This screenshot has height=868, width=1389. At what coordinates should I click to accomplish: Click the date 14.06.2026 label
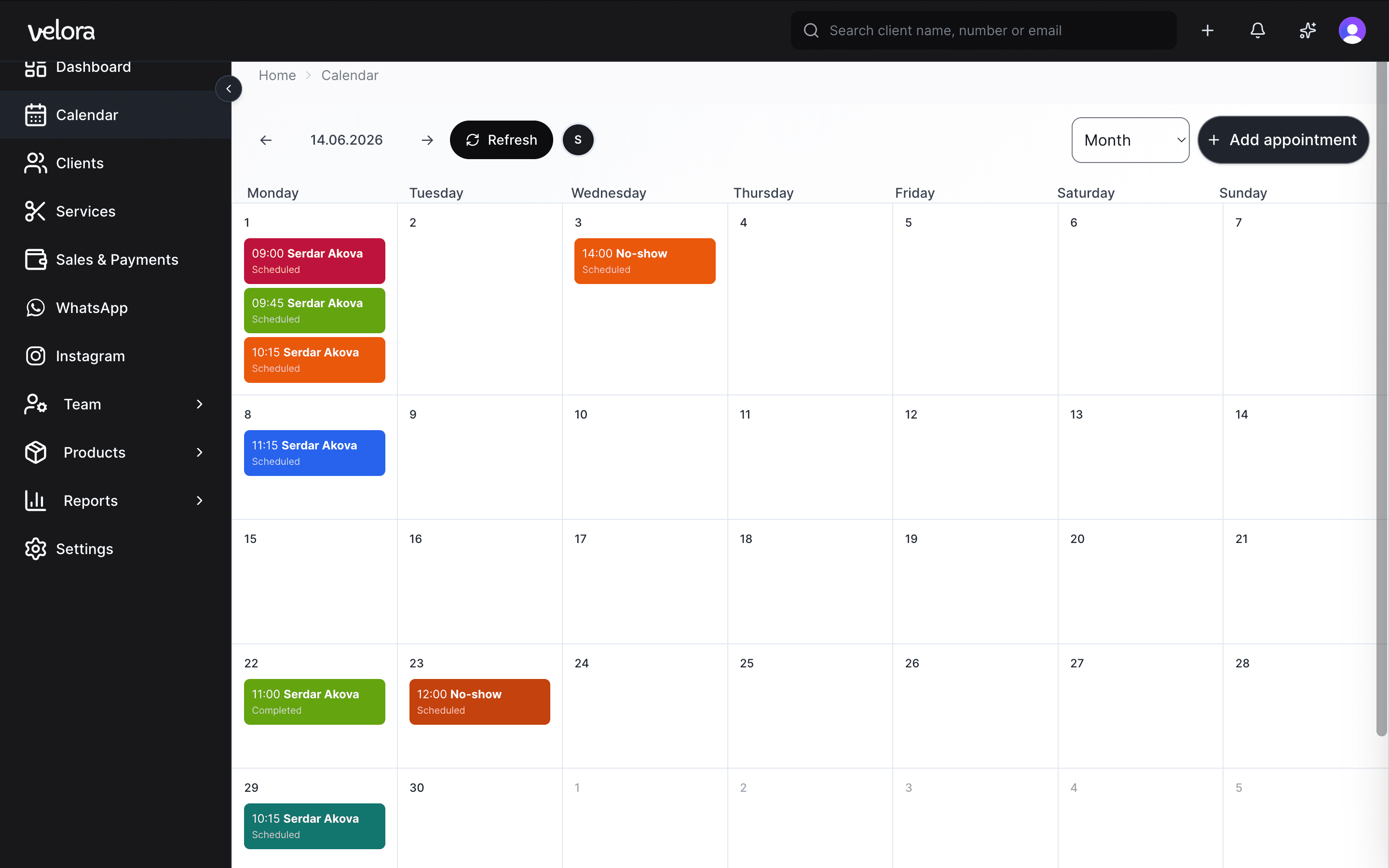click(346, 140)
